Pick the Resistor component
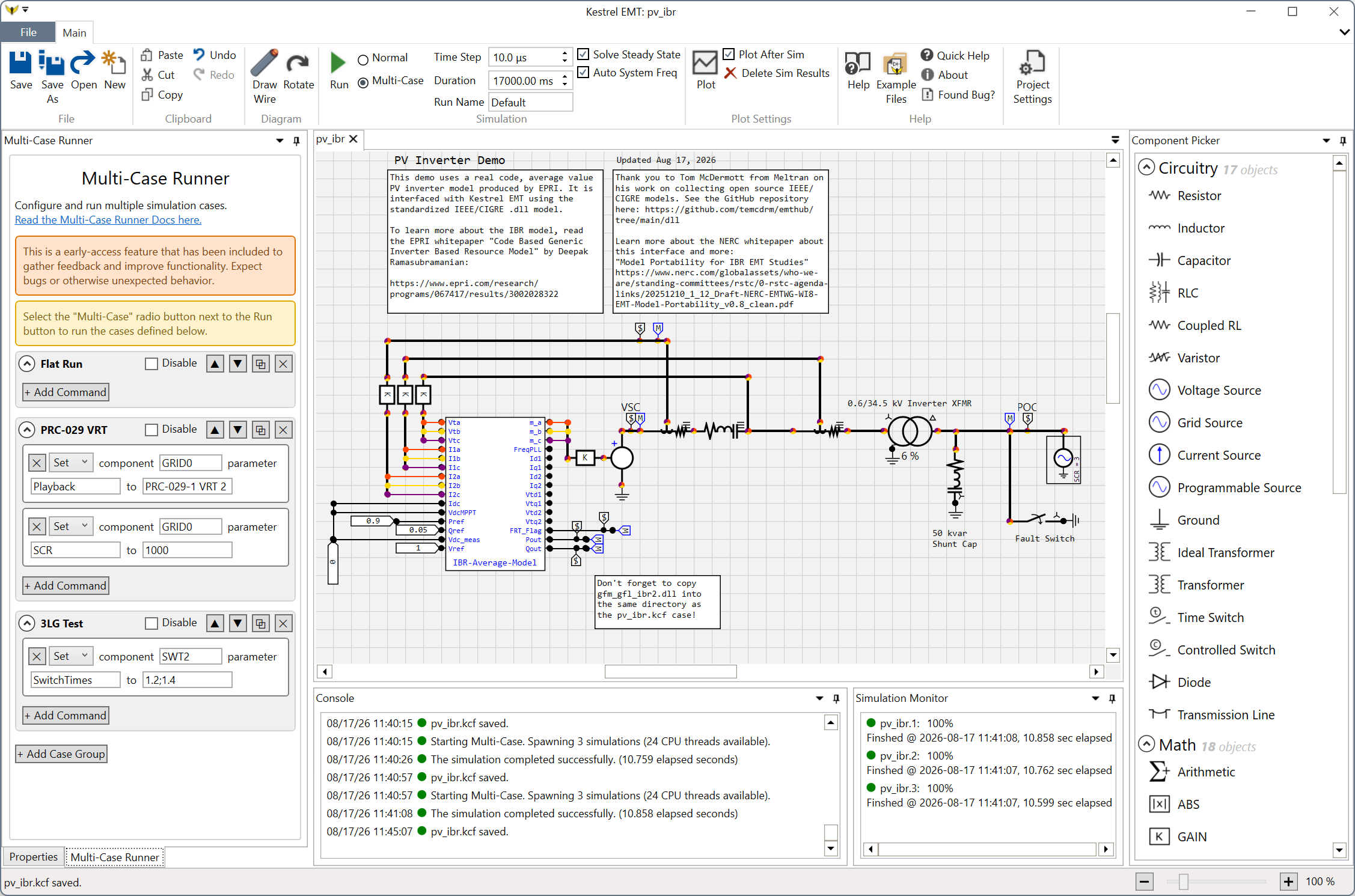This screenshot has height=896, width=1355. [1199, 196]
